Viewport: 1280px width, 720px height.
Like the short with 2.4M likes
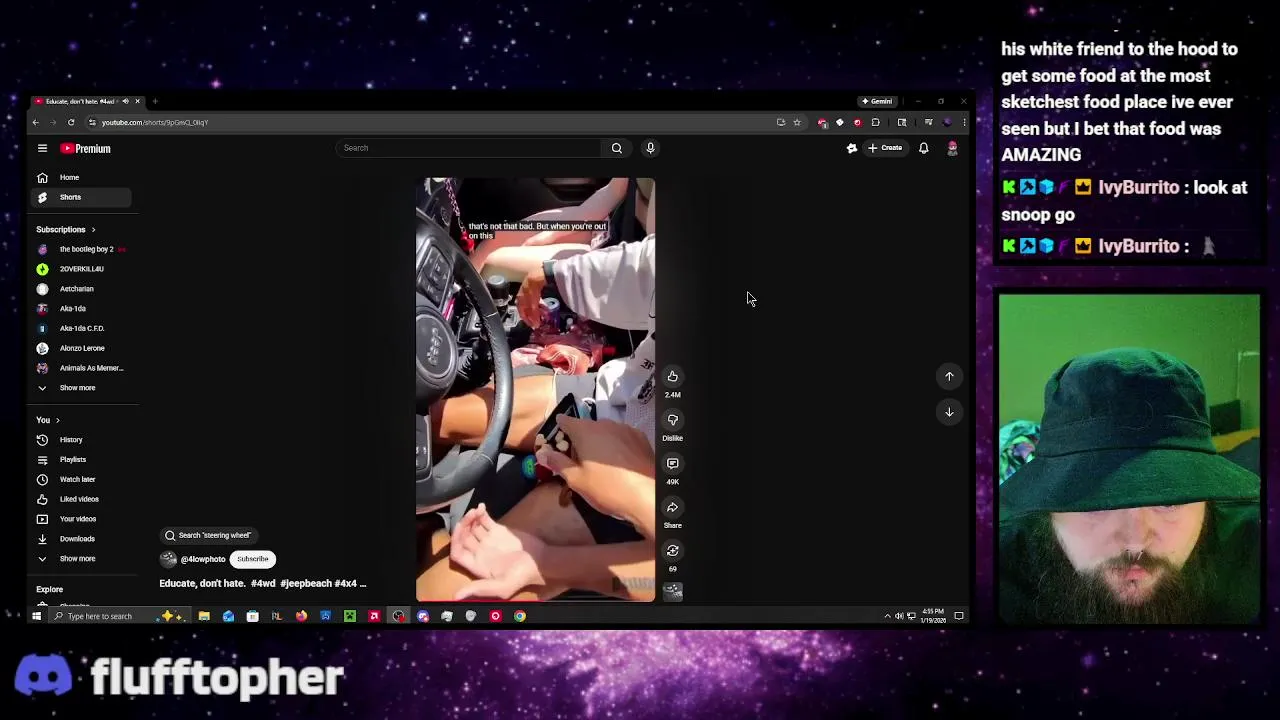pos(672,376)
